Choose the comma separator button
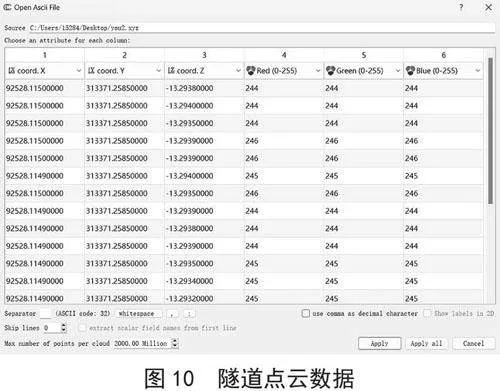The height and width of the screenshot is (391, 500). (x=172, y=314)
